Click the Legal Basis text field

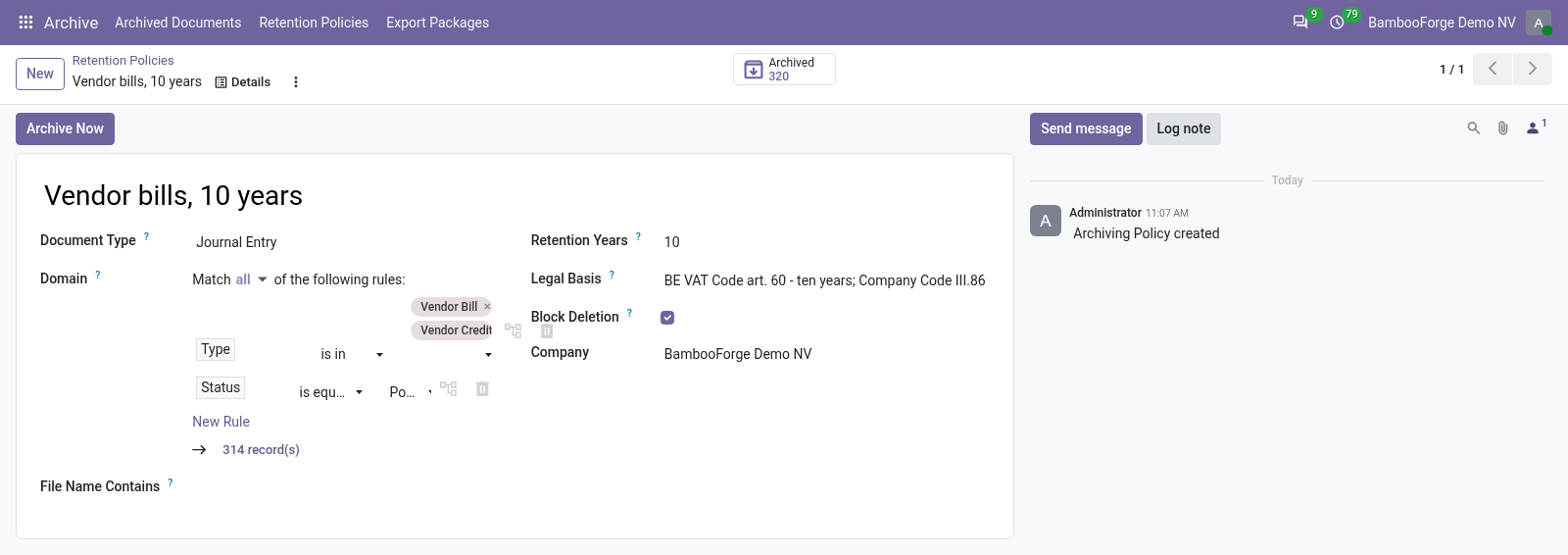click(825, 280)
